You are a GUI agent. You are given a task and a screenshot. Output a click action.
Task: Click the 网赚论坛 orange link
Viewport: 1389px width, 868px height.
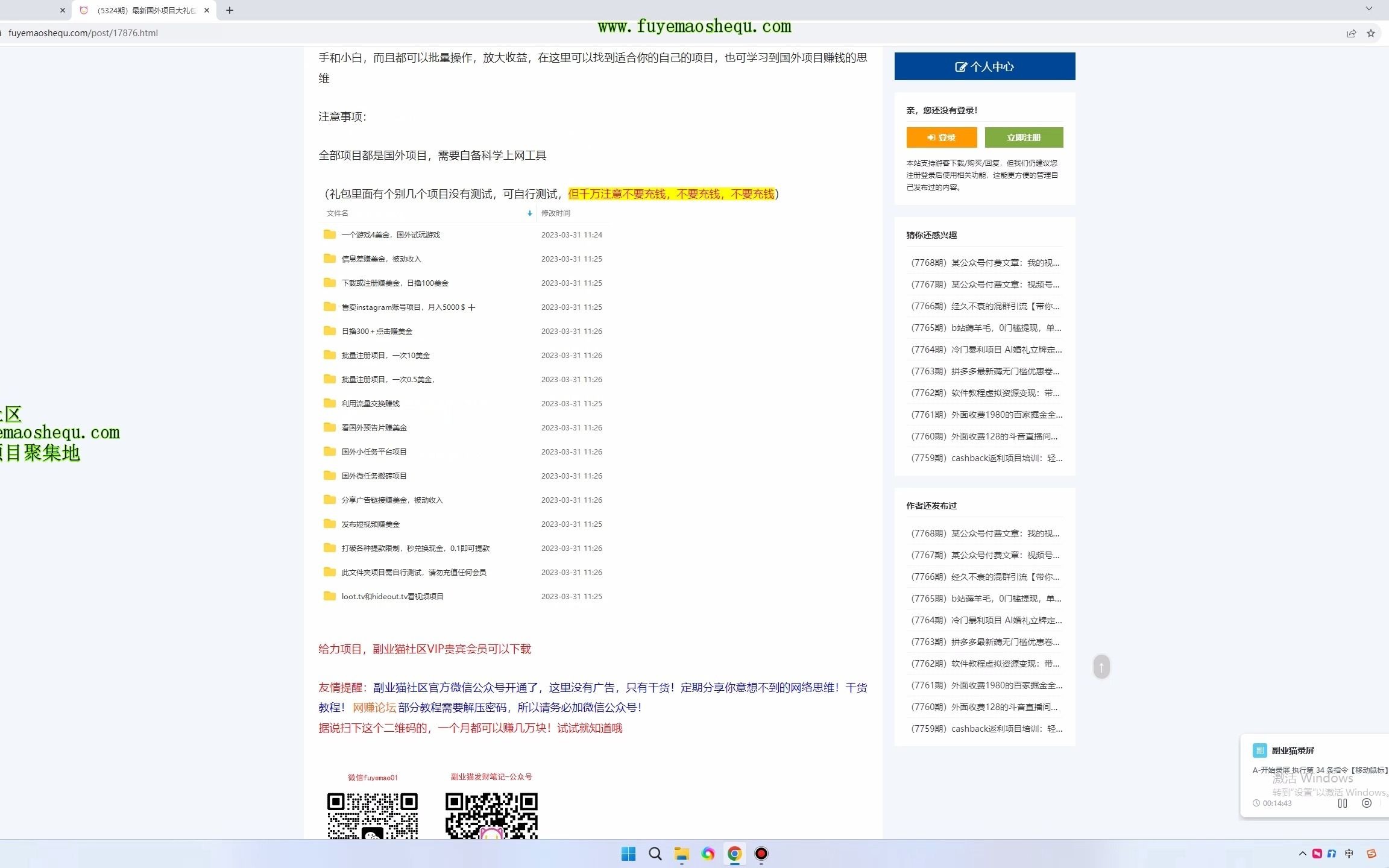pos(374,708)
